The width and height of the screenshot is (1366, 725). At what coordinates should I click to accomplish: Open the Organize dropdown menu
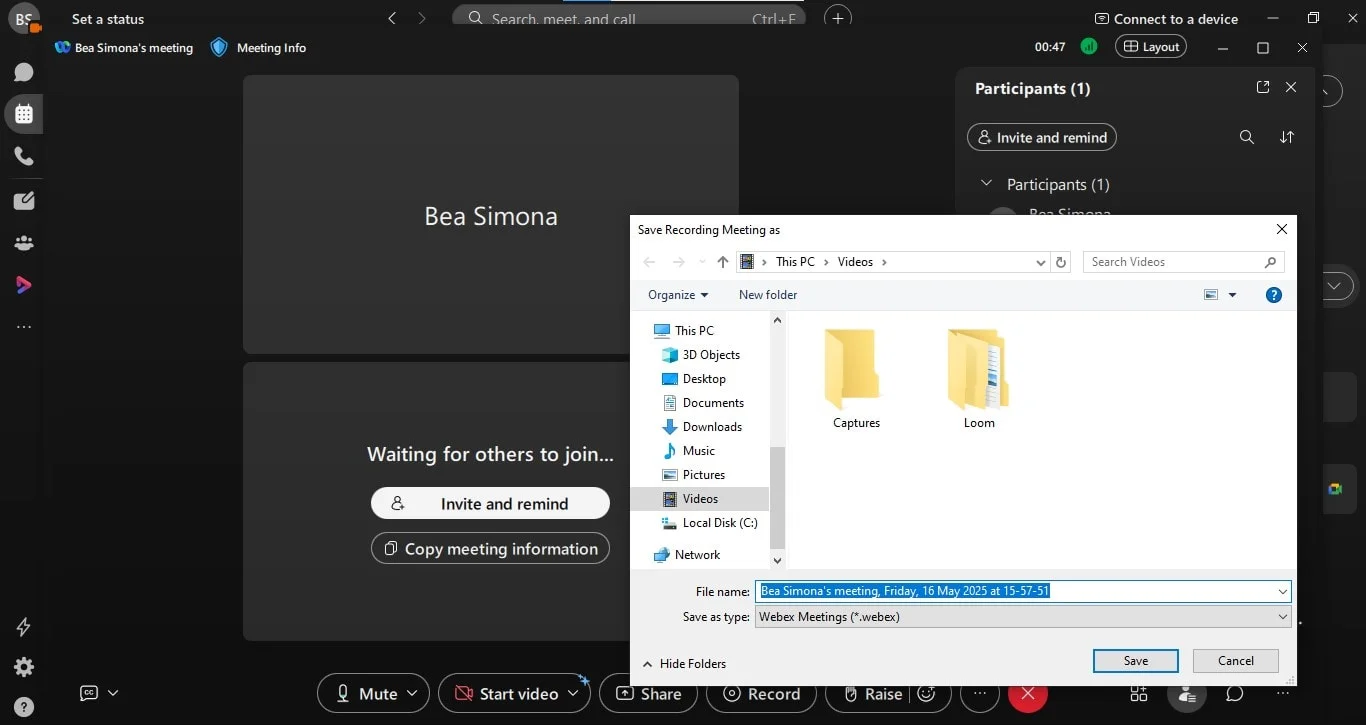[677, 295]
